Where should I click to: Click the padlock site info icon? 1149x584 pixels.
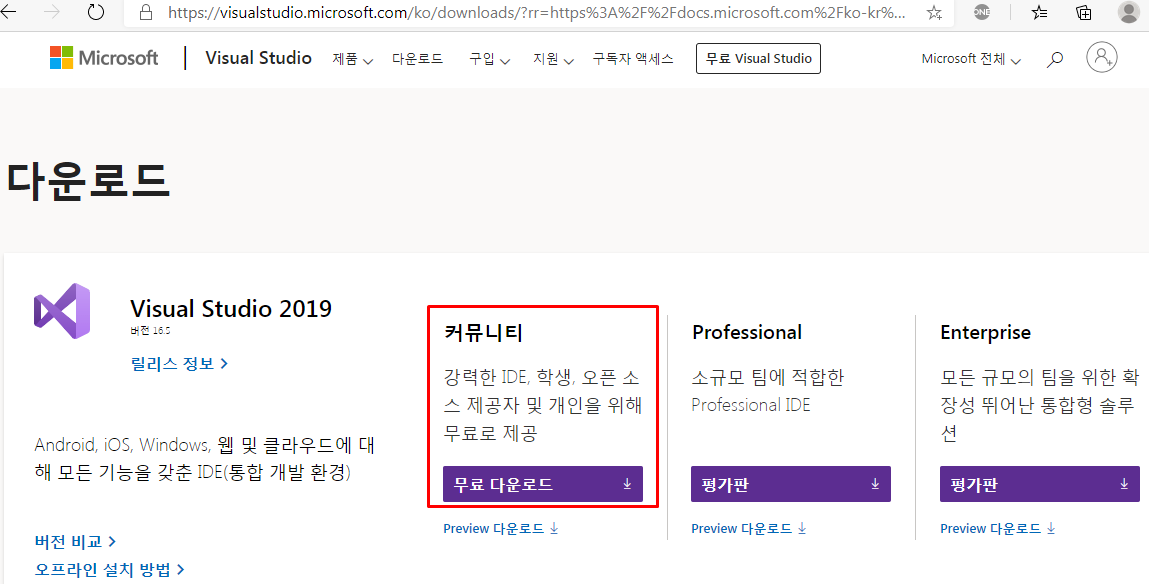146,12
